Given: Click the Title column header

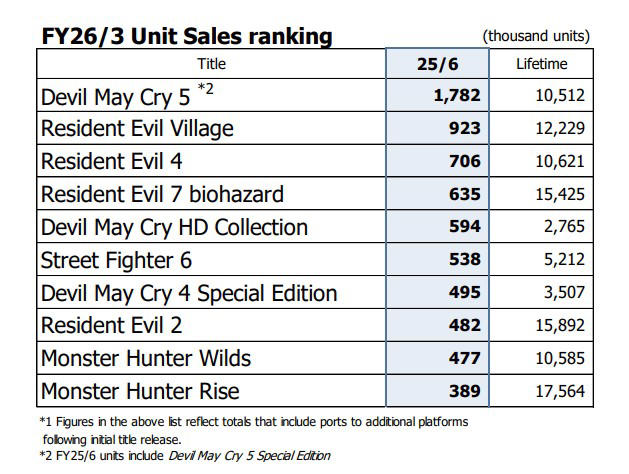Looking at the screenshot, I should (211, 64).
